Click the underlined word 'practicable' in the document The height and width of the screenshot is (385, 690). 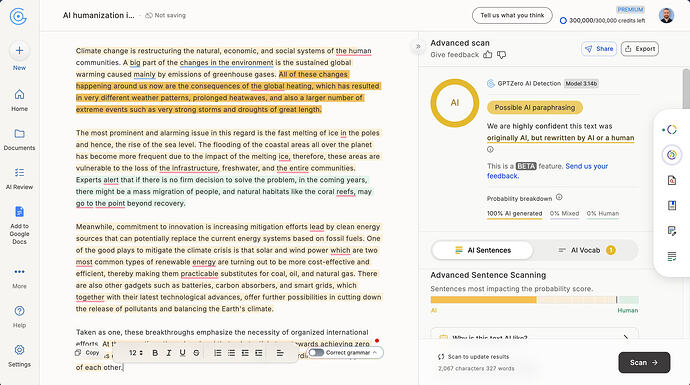click(199, 274)
